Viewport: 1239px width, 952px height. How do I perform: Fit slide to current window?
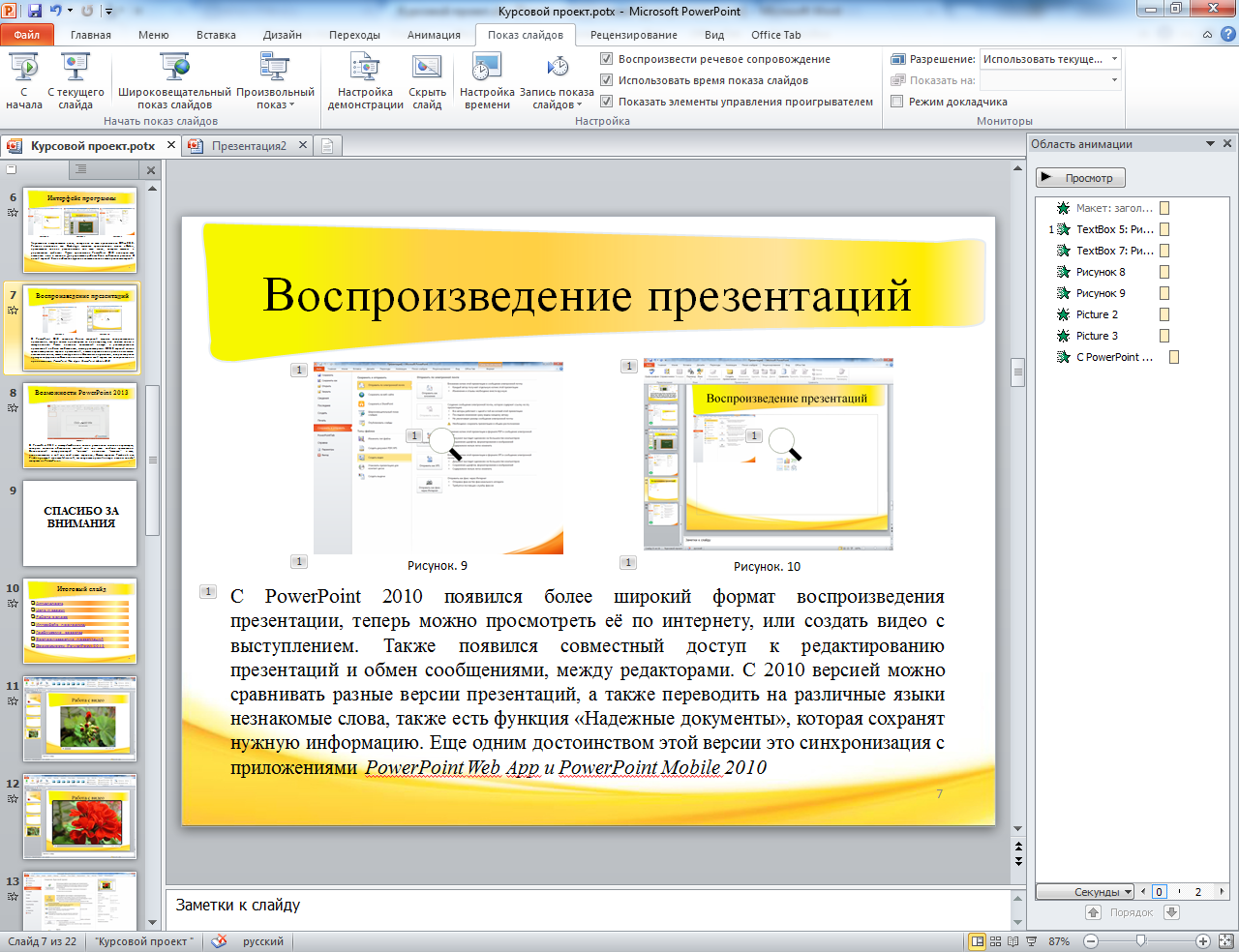1226,940
